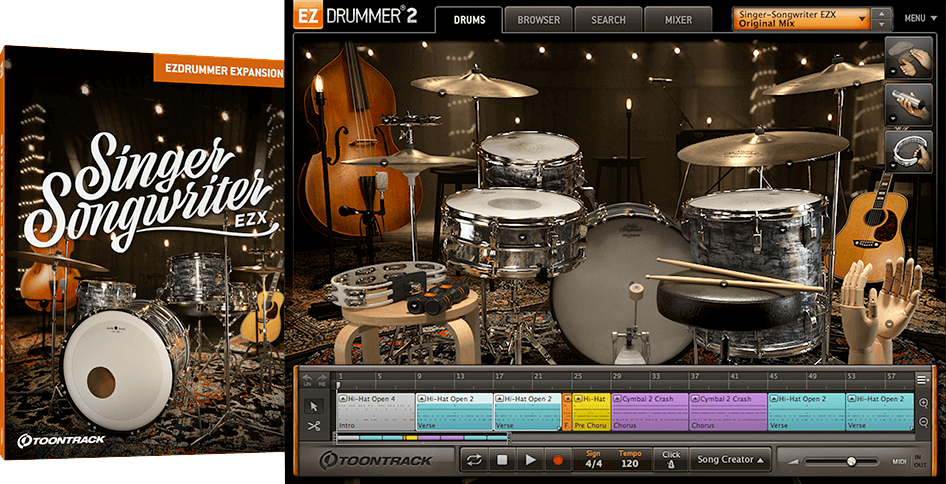Click the song overview minimap strip
This screenshot has width=946, height=484.
421,438
